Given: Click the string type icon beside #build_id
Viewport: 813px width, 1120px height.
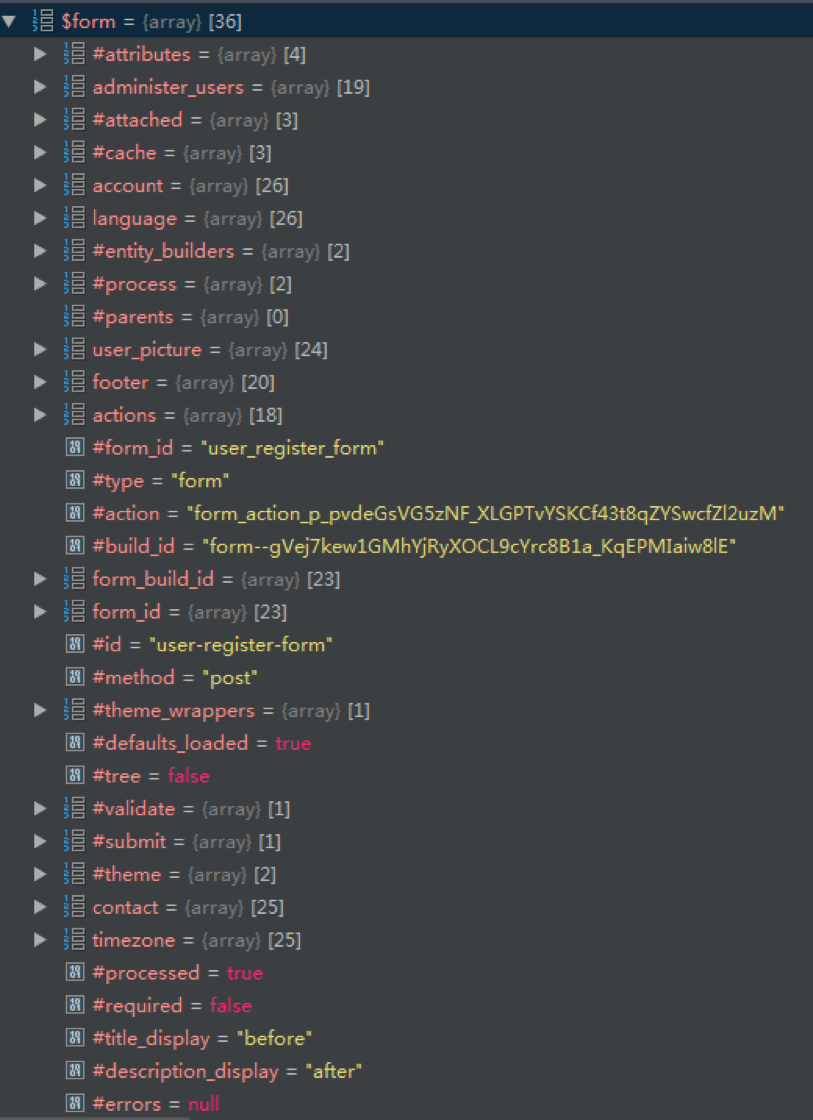Looking at the screenshot, I should 74,546.
